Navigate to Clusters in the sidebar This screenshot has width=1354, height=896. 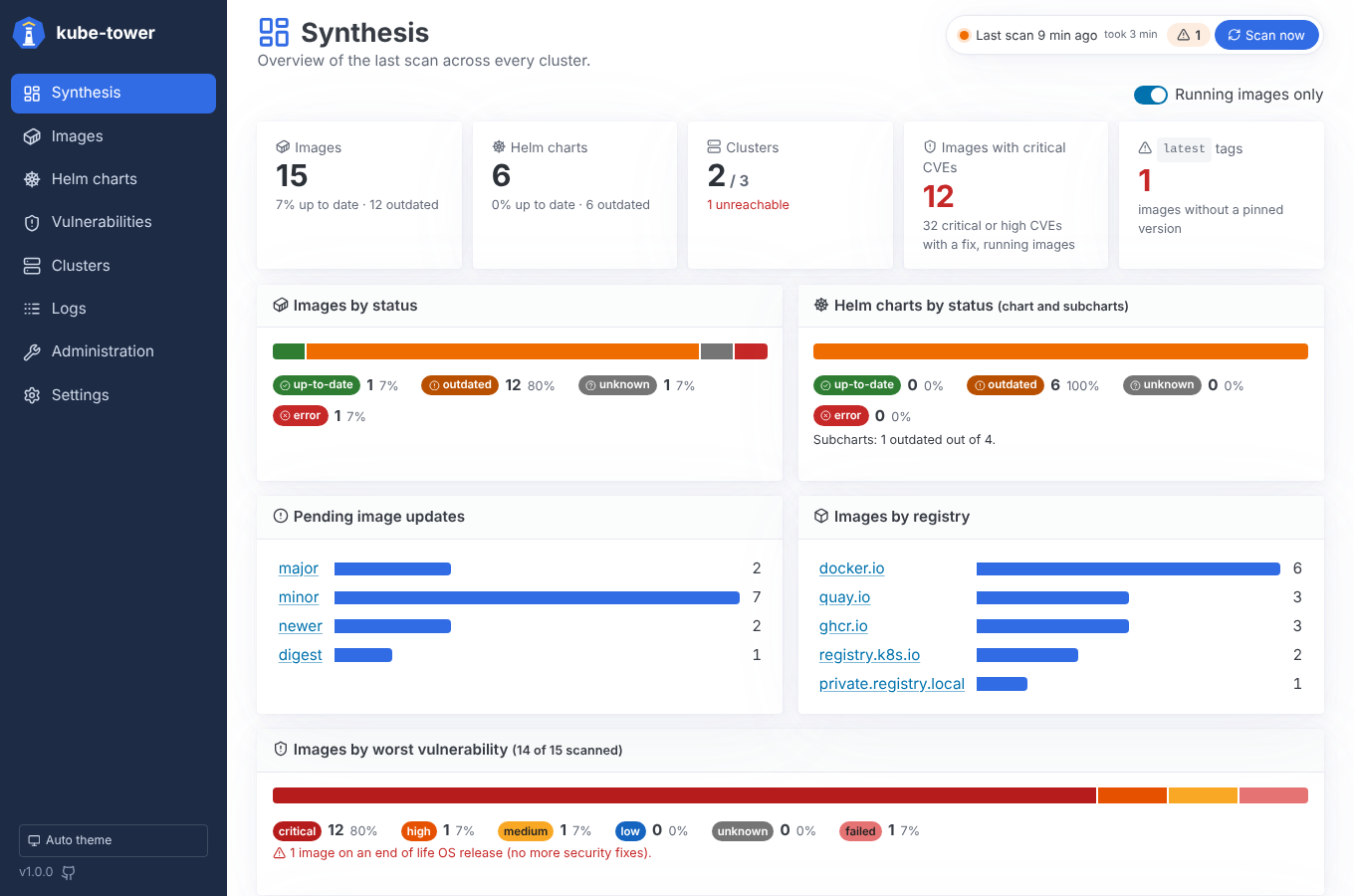(x=113, y=266)
